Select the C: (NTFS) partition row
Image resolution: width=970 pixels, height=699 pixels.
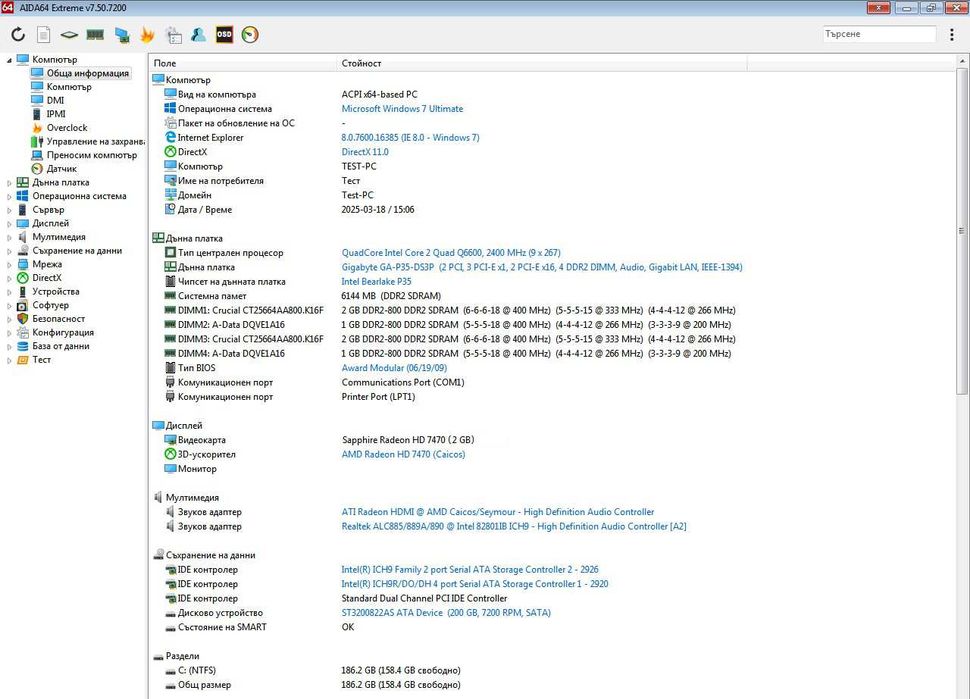(x=552, y=670)
